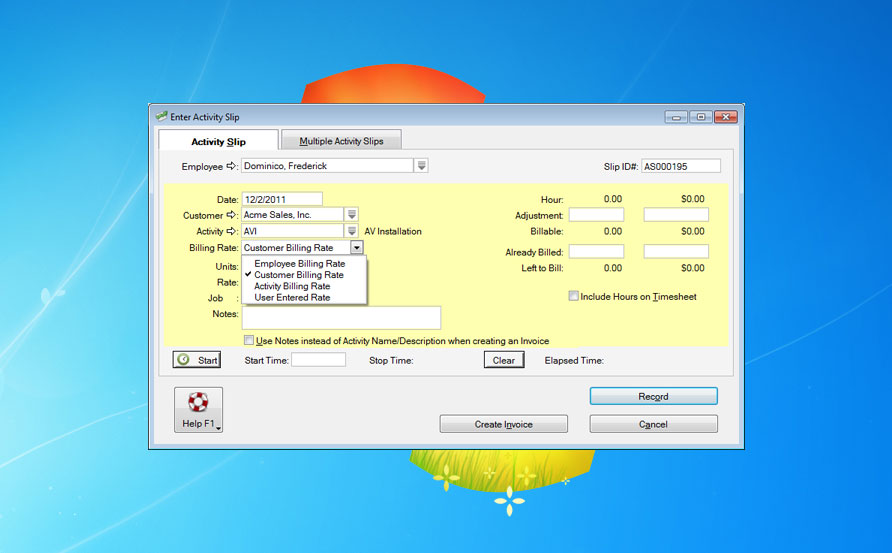
Task: Click the AV Installation description text
Action: pos(393,231)
